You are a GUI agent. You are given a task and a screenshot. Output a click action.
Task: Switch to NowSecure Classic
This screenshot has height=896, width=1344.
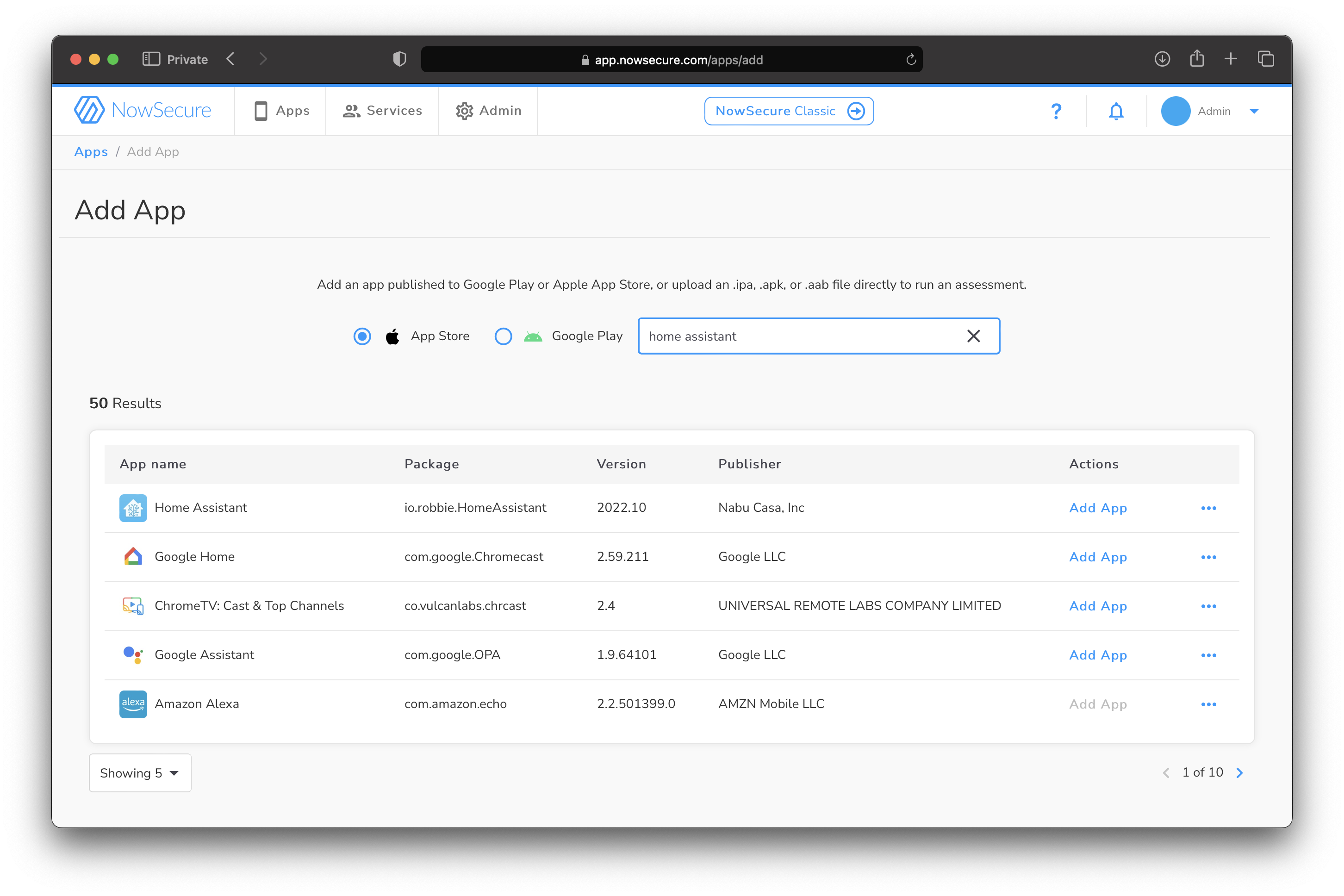(789, 111)
